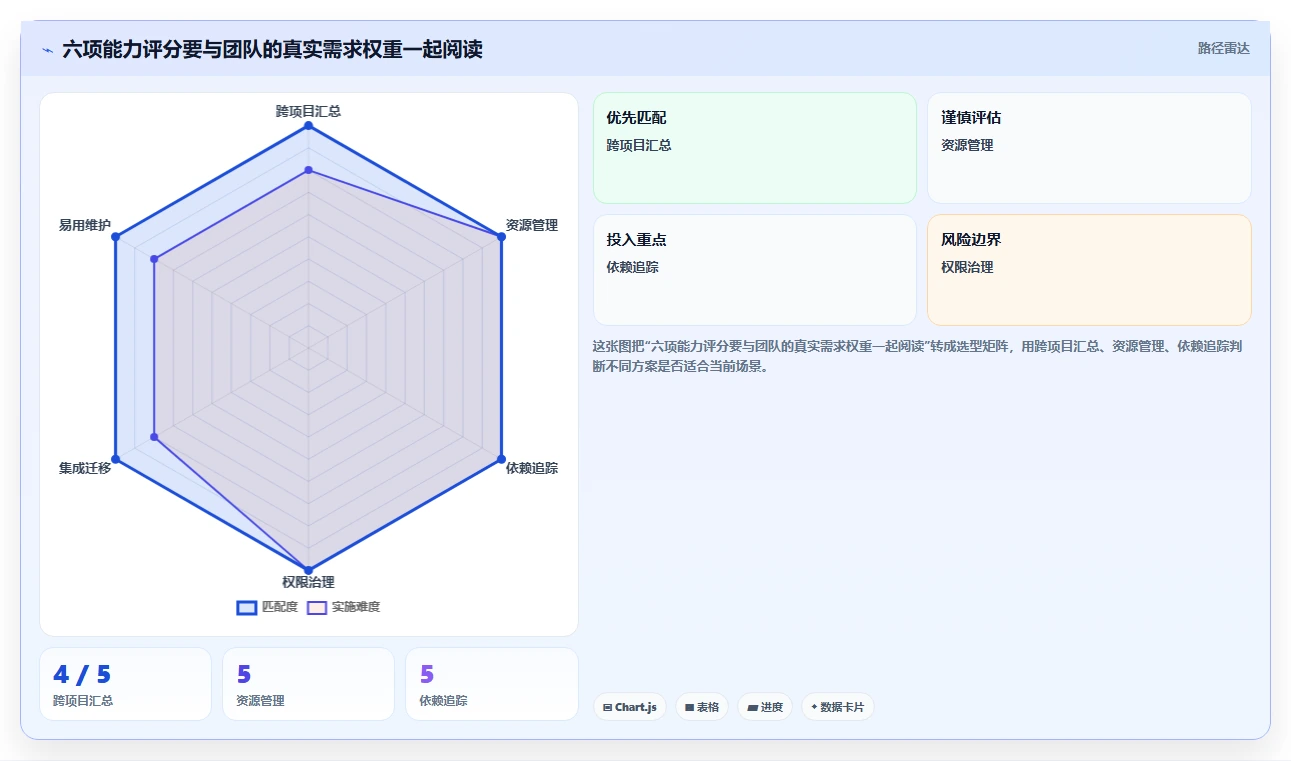Click the 跨项目汇总 text in 优先匹配 card
The height and width of the screenshot is (761, 1291).
639,145
